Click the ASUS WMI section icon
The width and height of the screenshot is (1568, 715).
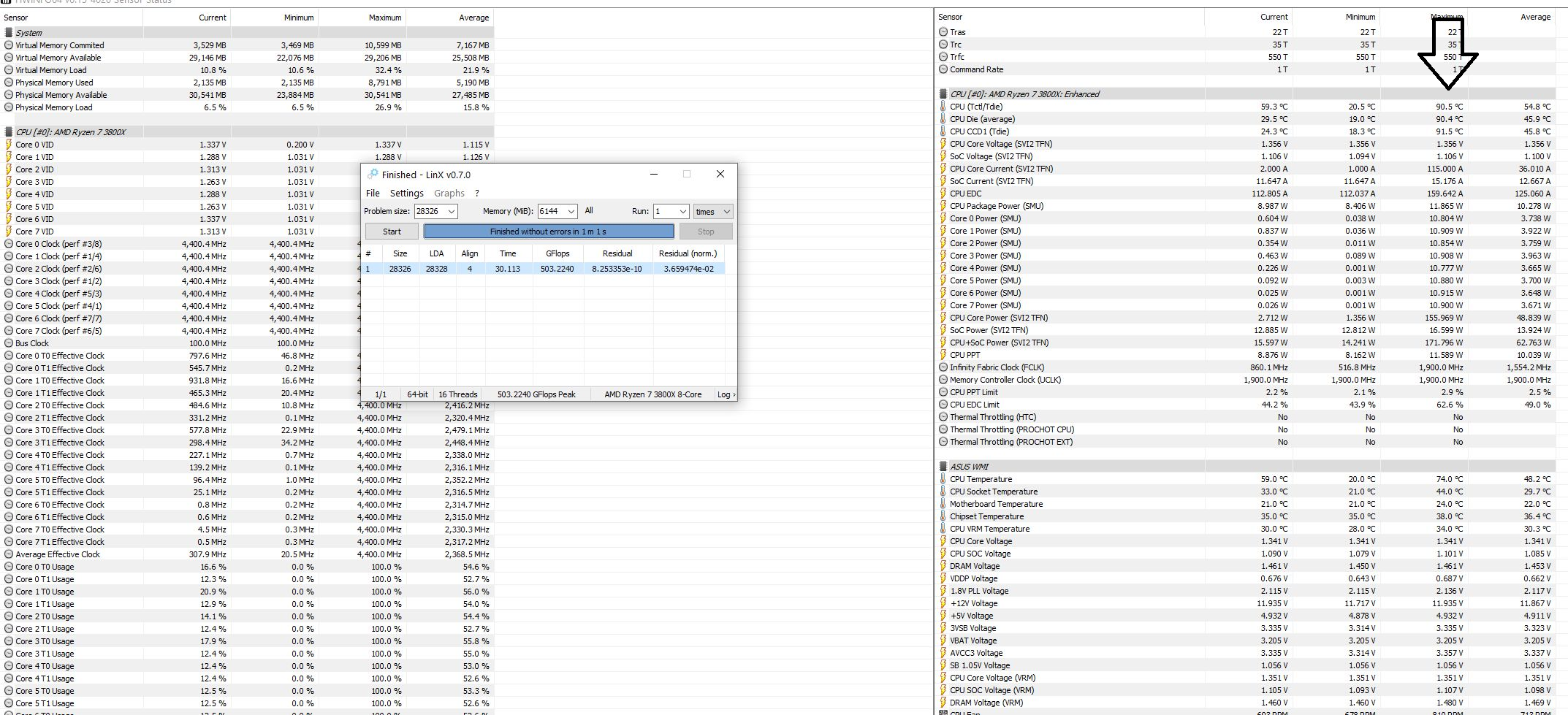pos(943,467)
